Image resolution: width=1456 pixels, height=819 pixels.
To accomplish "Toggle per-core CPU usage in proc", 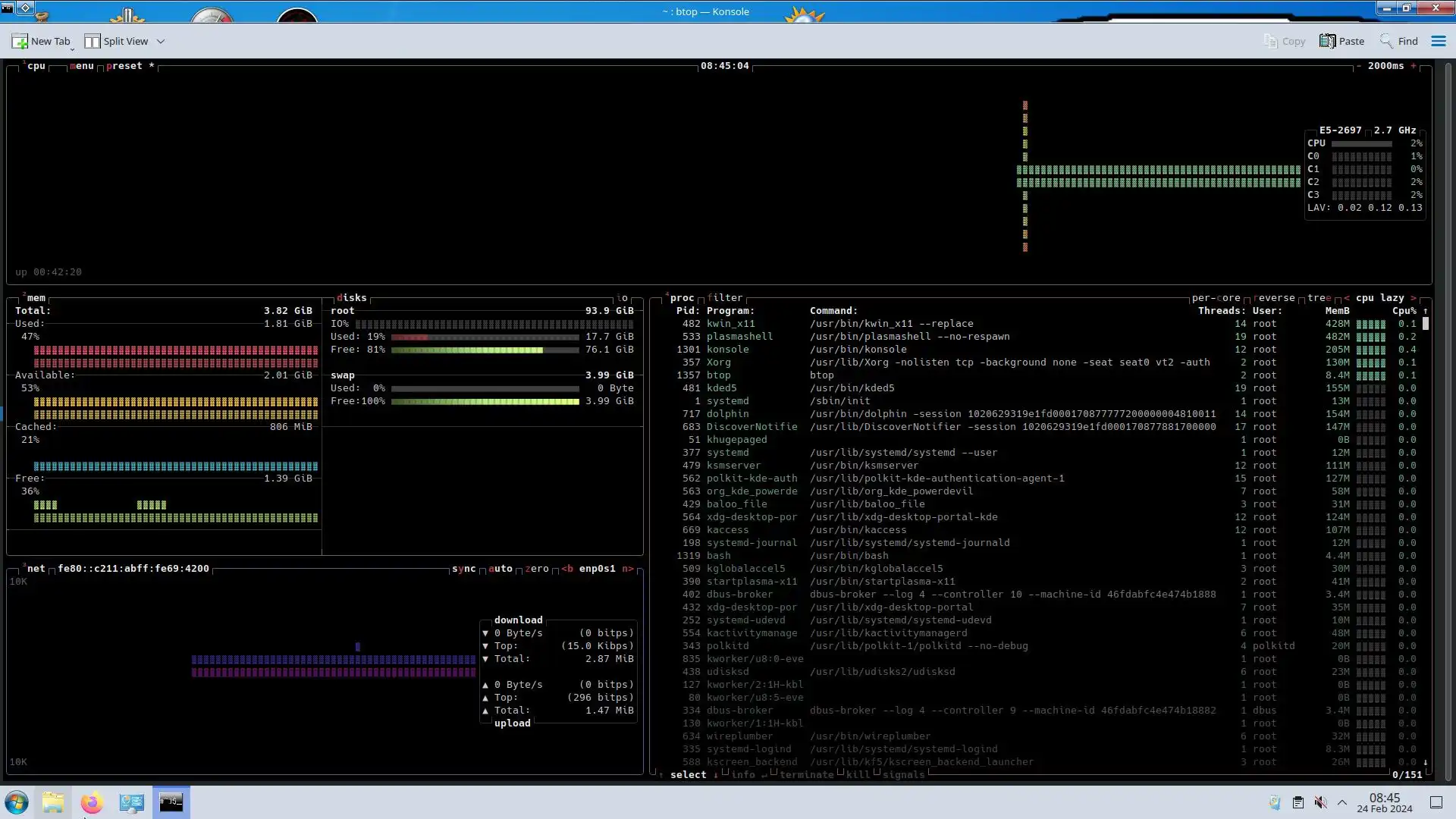I will (x=1216, y=298).
